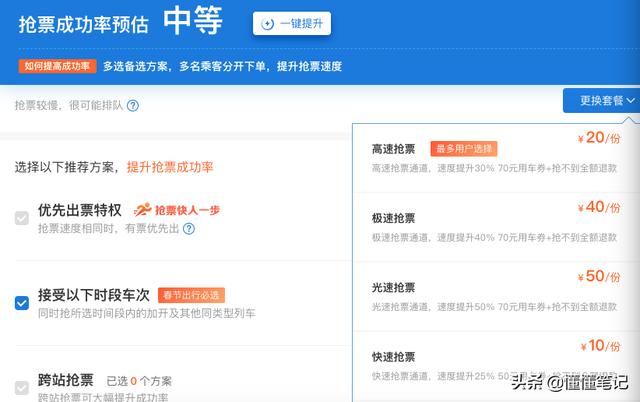The width and height of the screenshot is (640, 402).
Task: Click the 如何提高成功率 tag
Action: tap(57, 66)
